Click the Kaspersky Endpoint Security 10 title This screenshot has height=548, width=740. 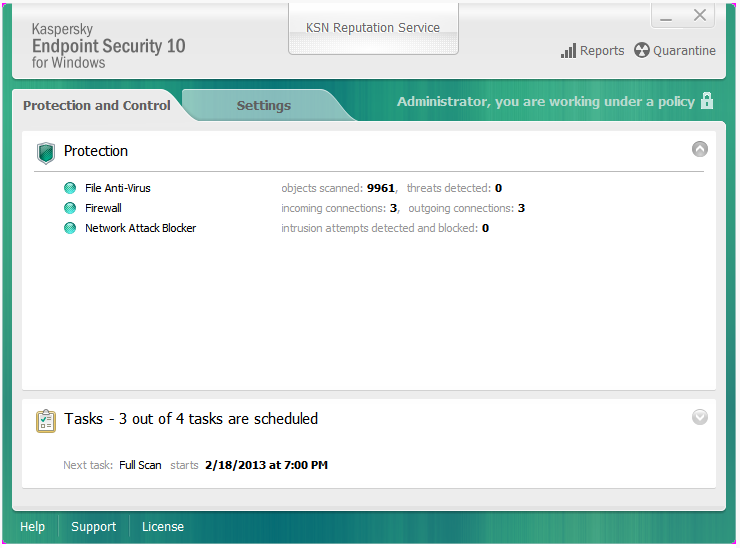pos(109,46)
